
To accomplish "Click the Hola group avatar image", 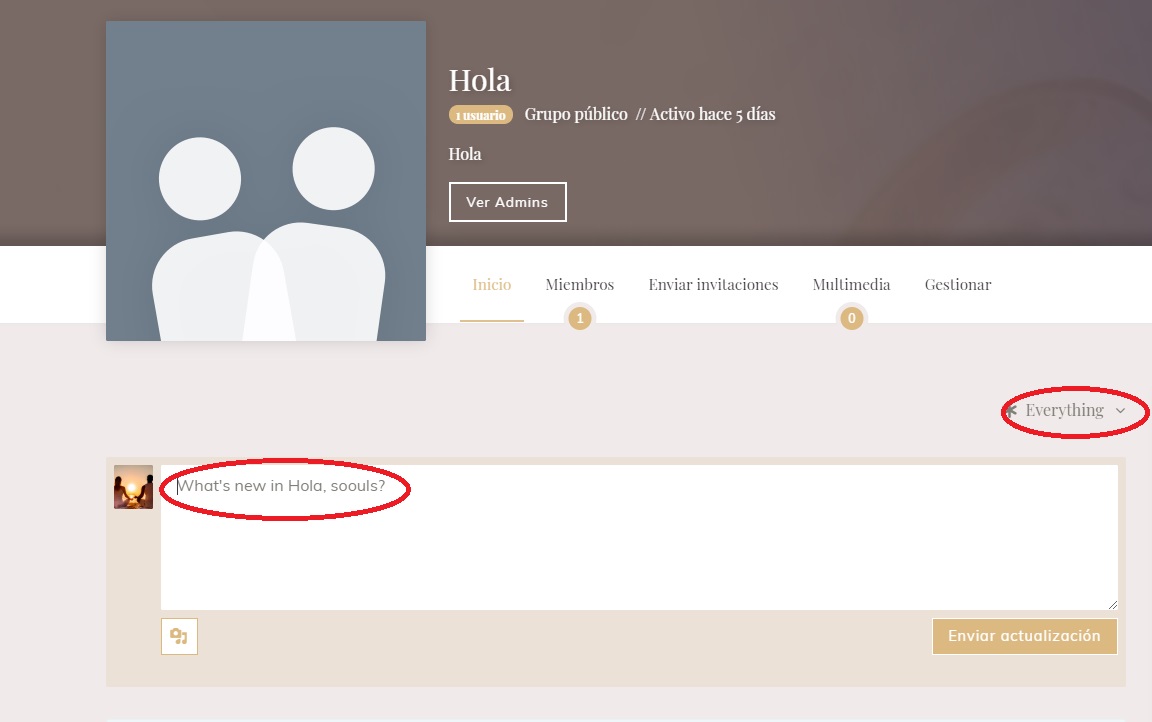I will (266, 181).
